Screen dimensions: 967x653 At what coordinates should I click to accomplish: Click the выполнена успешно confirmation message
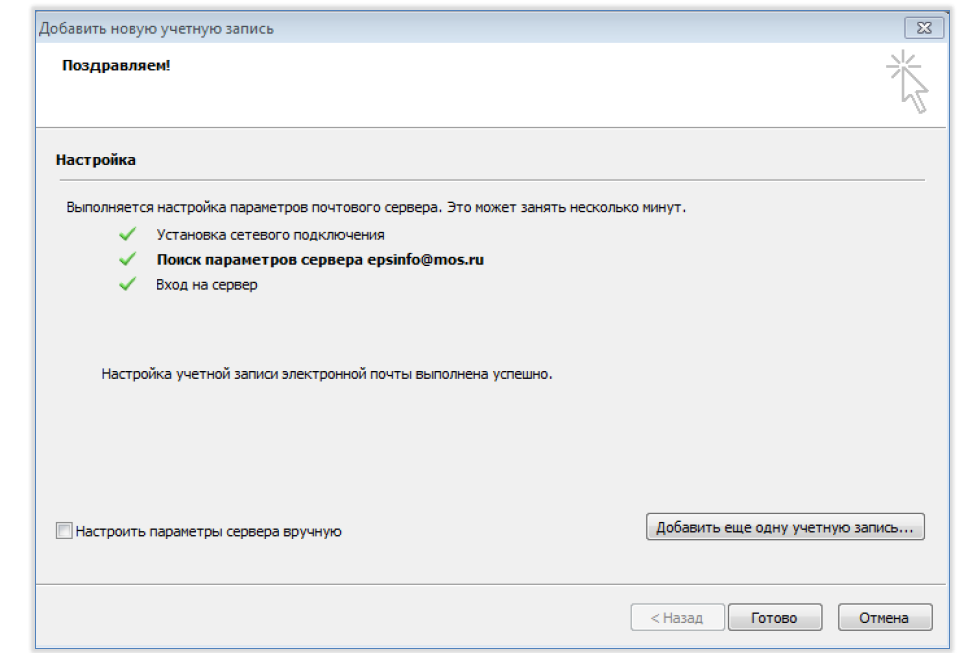327,374
